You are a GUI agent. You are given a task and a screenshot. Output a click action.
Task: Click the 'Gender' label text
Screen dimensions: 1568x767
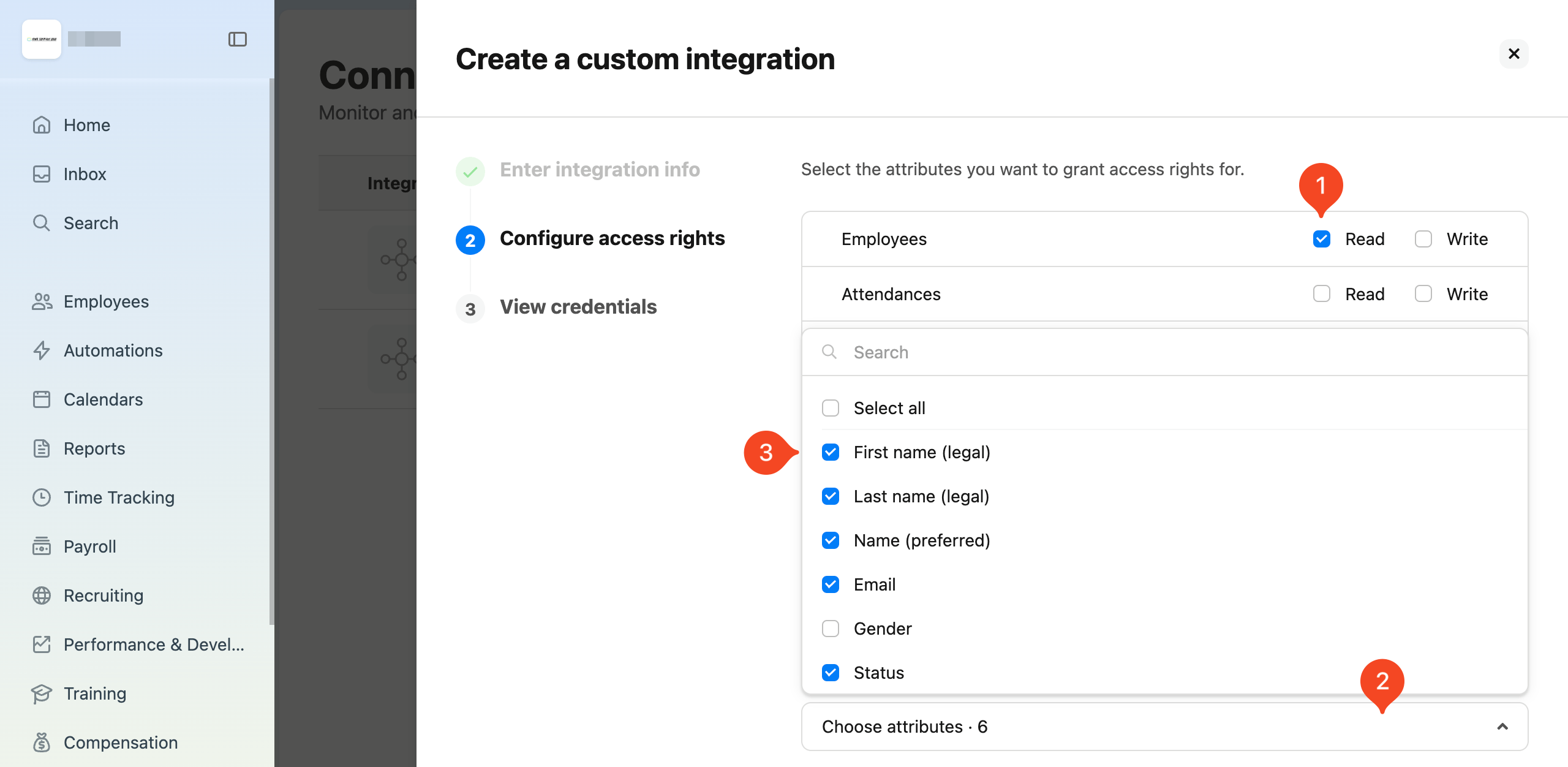(883, 629)
